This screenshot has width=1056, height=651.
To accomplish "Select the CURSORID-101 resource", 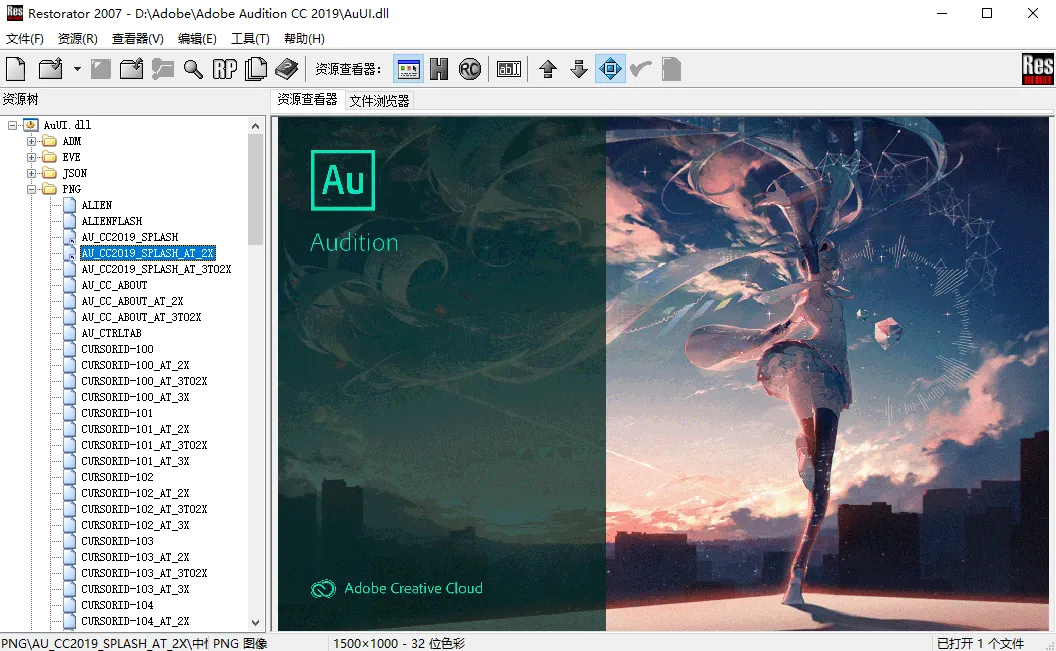I will (117, 413).
